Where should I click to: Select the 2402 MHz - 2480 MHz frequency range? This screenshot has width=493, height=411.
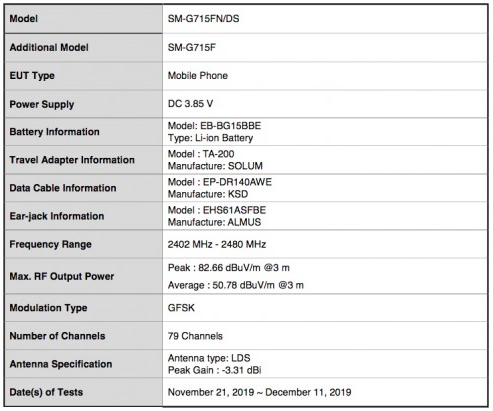(x=217, y=244)
